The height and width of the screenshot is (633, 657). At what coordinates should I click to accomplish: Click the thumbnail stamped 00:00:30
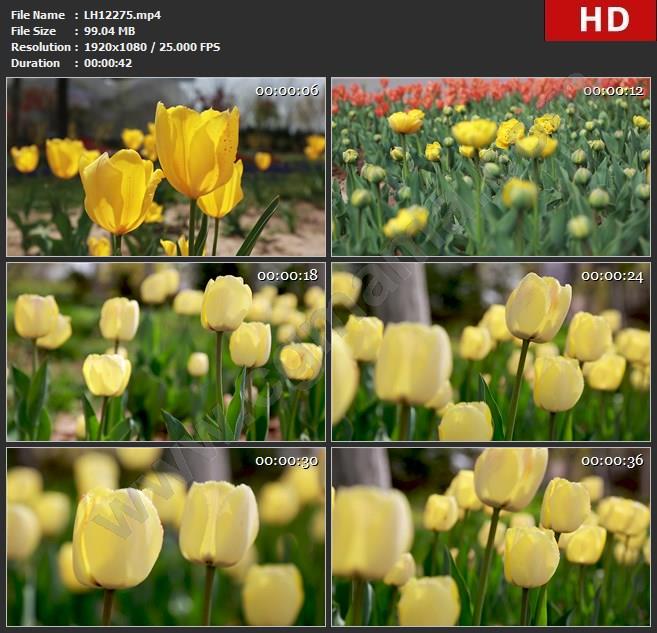pos(166,537)
